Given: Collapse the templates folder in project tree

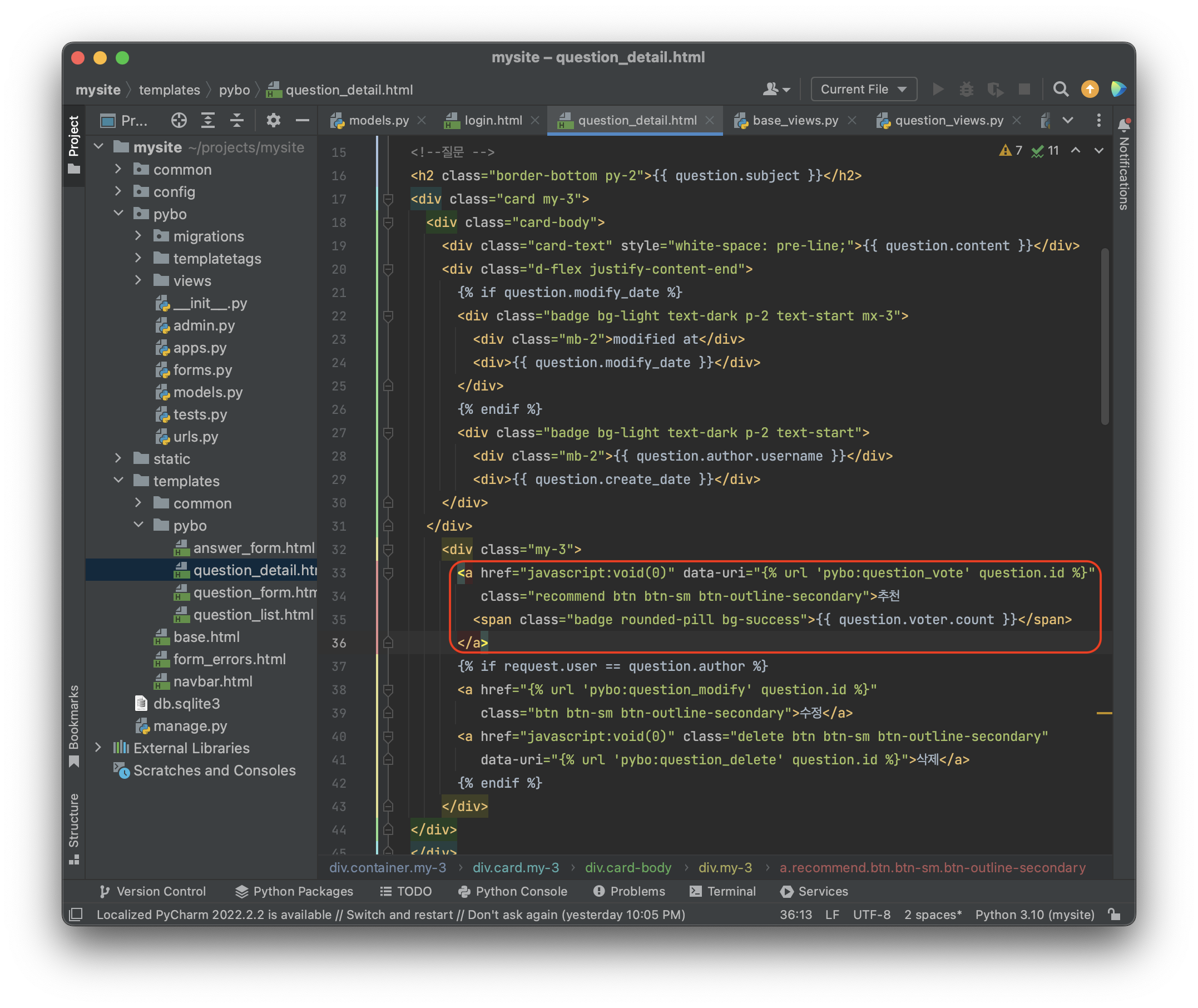Looking at the screenshot, I should (x=118, y=481).
